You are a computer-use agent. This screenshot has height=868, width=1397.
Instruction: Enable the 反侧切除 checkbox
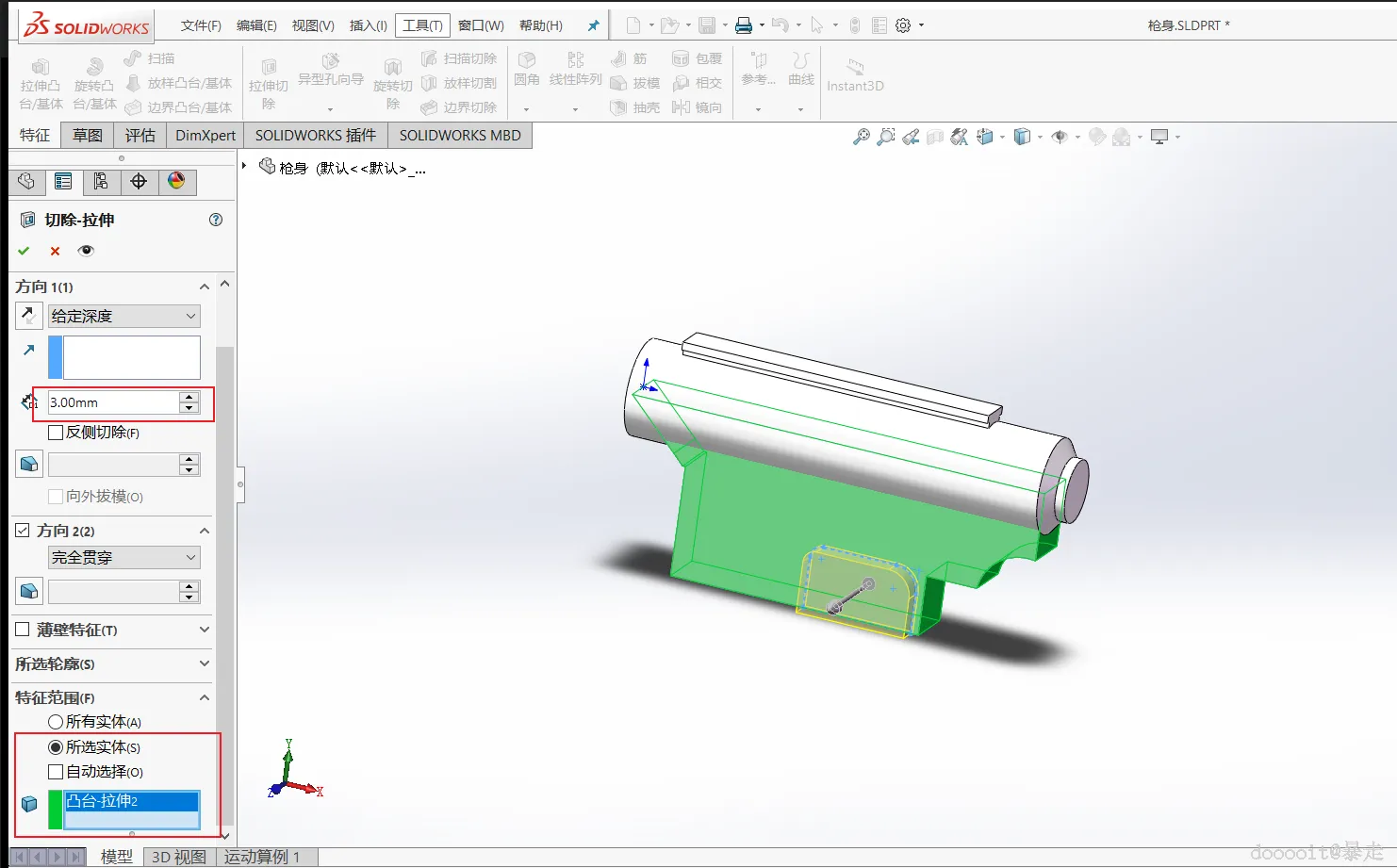click(x=56, y=433)
